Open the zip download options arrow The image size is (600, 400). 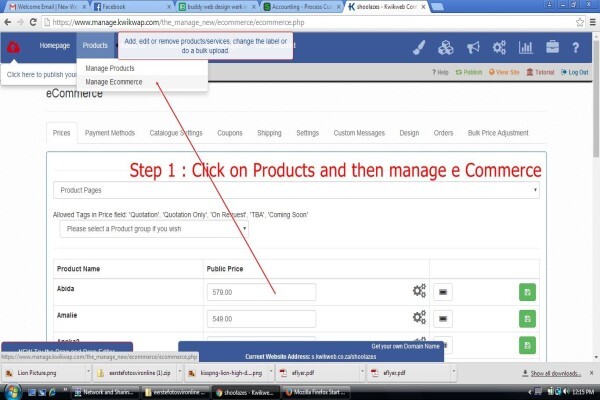179,372
